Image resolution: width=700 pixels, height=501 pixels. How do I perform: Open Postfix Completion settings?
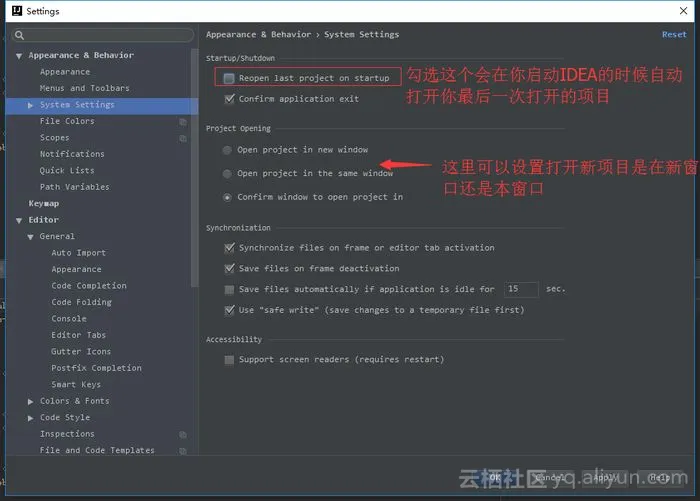(96, 368)
